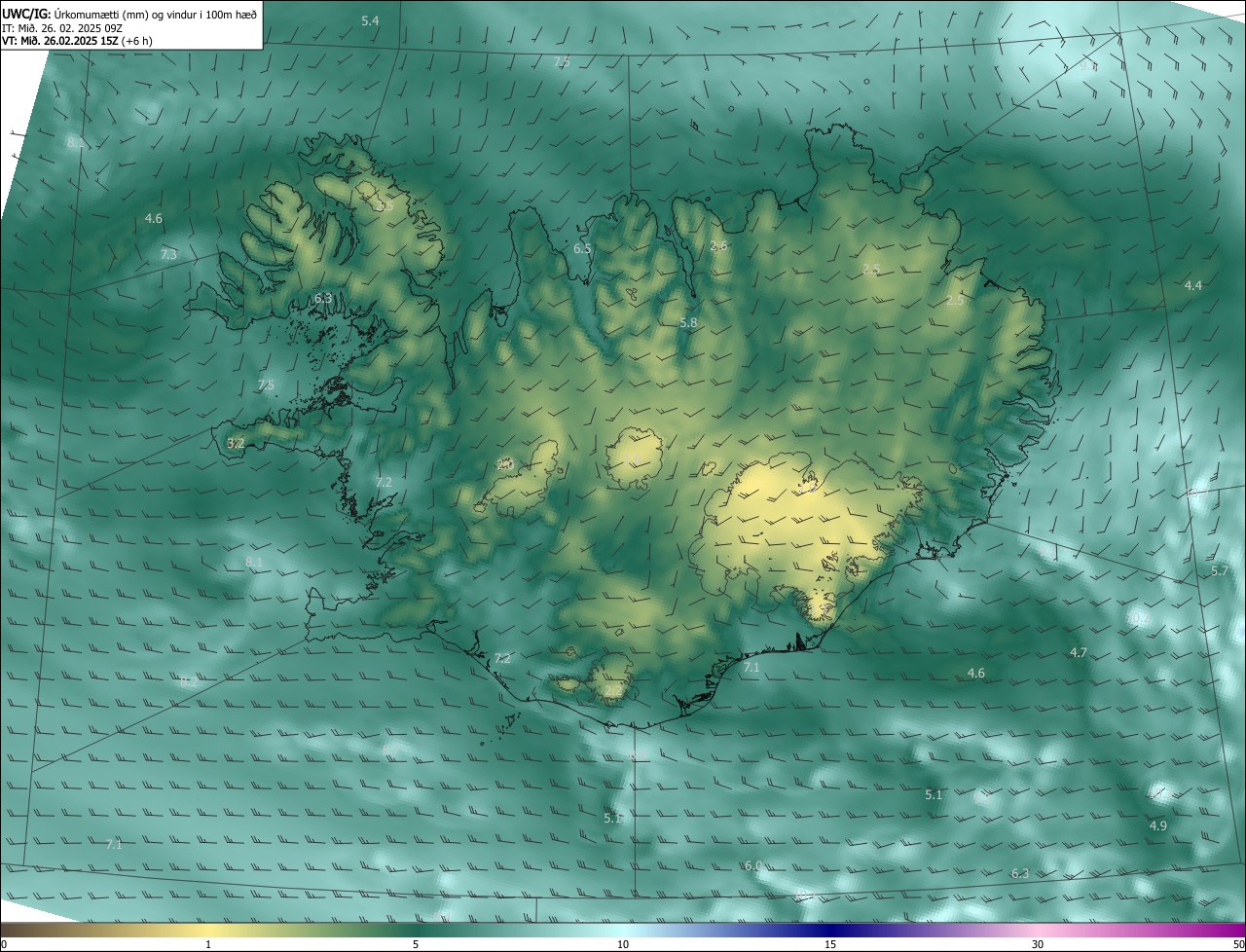Image resolution: width=1246 pixels, height=952 pixels.
Task: Click the 15 label on the color scale
Action: [830, 944]
